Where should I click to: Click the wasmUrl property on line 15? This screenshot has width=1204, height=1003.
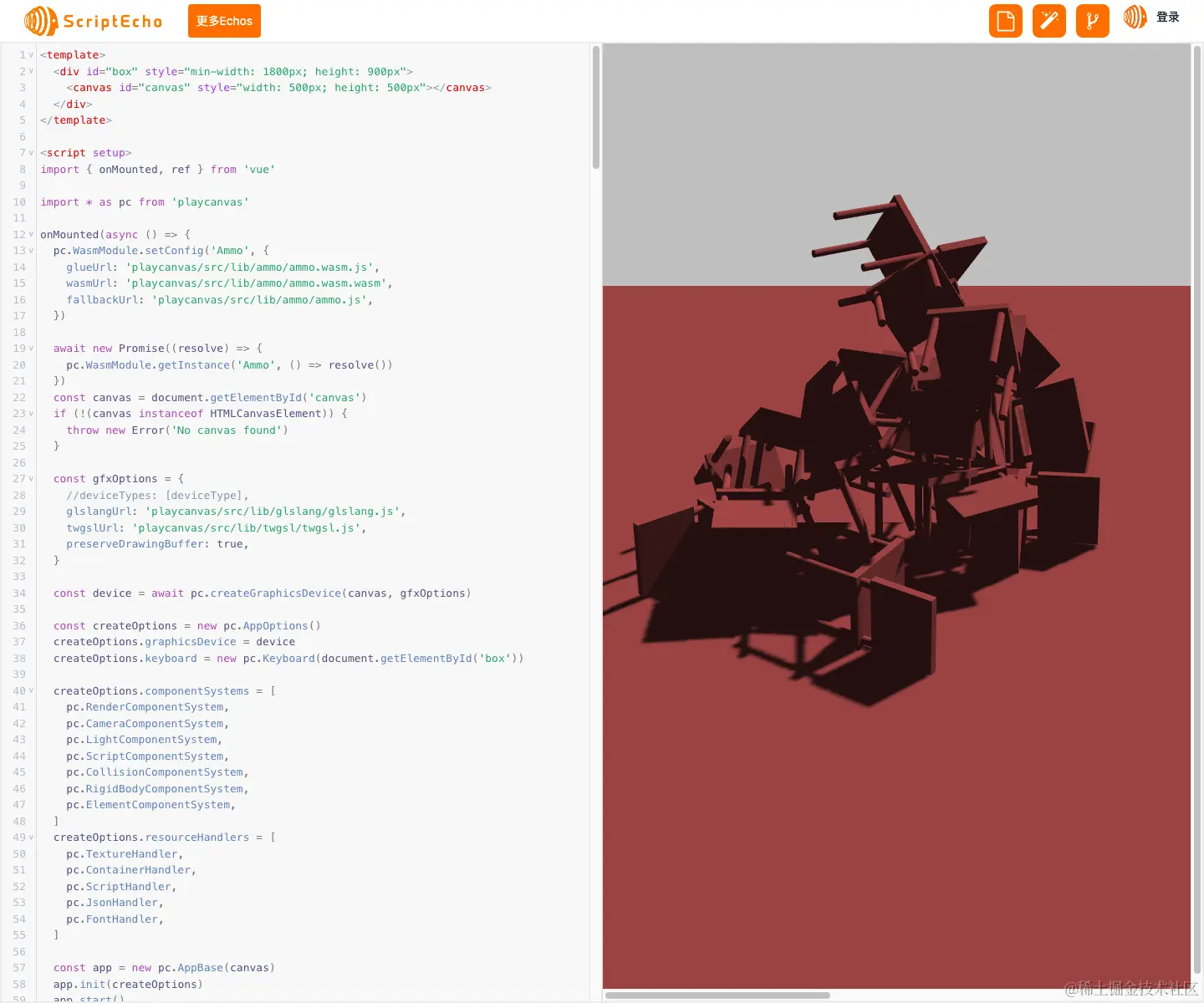coord(89,283)
